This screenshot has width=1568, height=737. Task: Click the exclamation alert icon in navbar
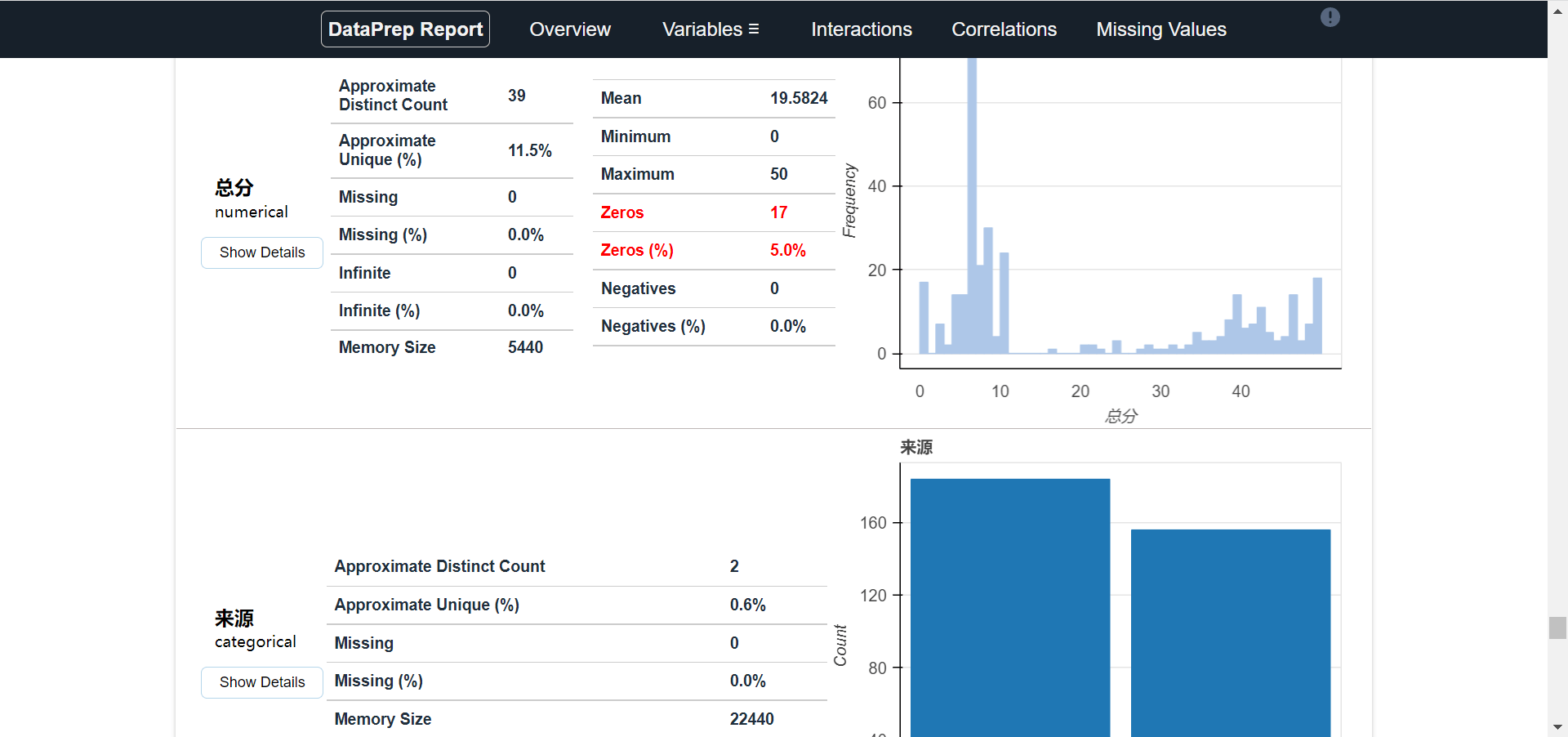pos(1330,17)
